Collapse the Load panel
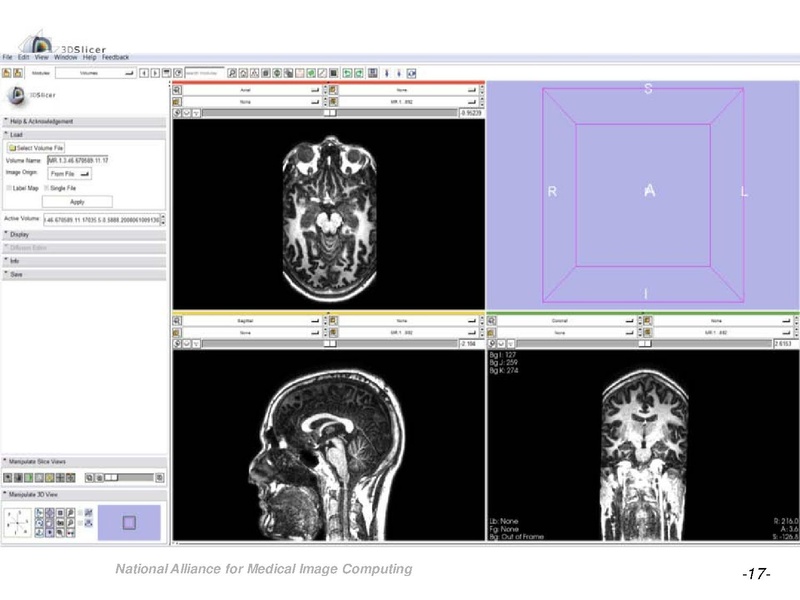 (84, 135)
